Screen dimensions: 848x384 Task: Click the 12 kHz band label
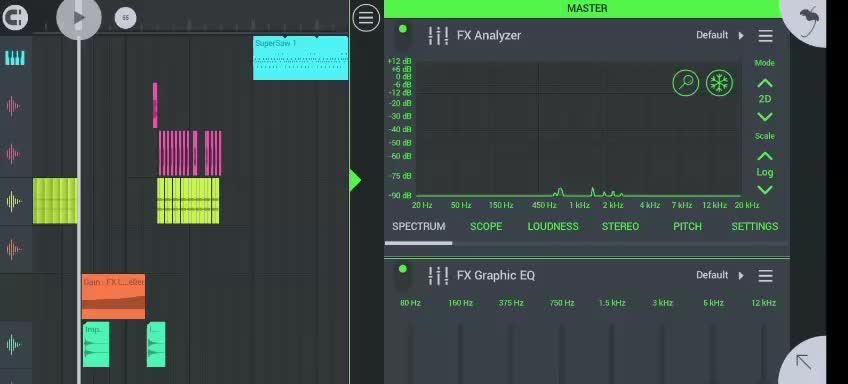pos(763,303)
